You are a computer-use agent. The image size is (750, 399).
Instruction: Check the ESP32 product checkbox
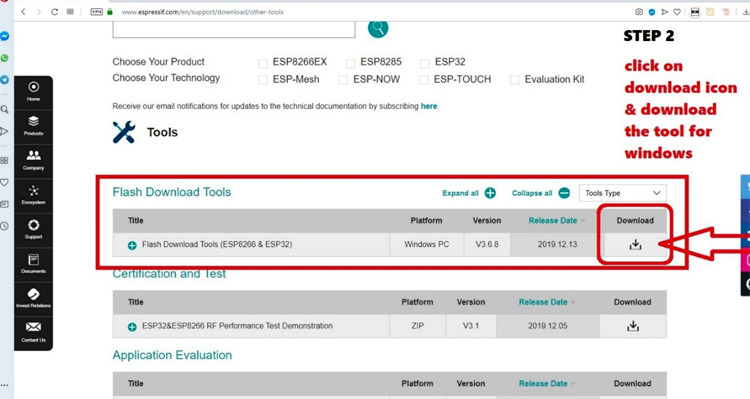point(425,63)
